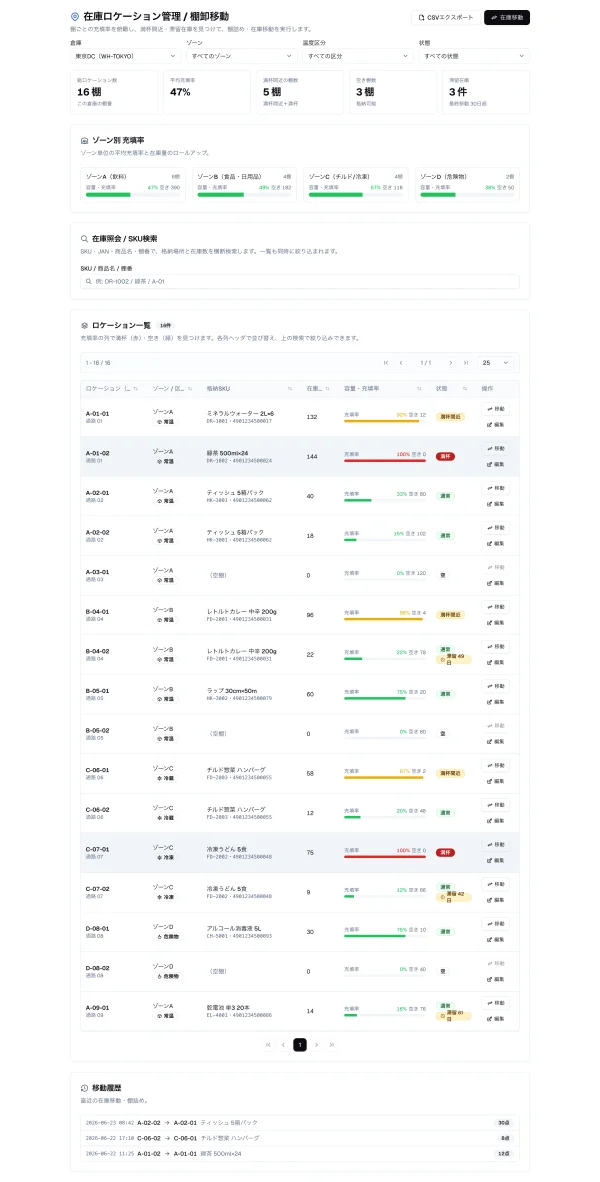This screenshot has width=600, height=1182.
Task: Click 移動 for row B-05-01
Action: (496, 686)
